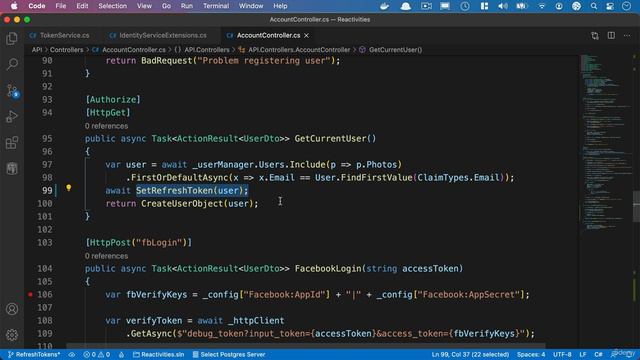Click API.Controllers namespace breadcrumb

(202, 50)
